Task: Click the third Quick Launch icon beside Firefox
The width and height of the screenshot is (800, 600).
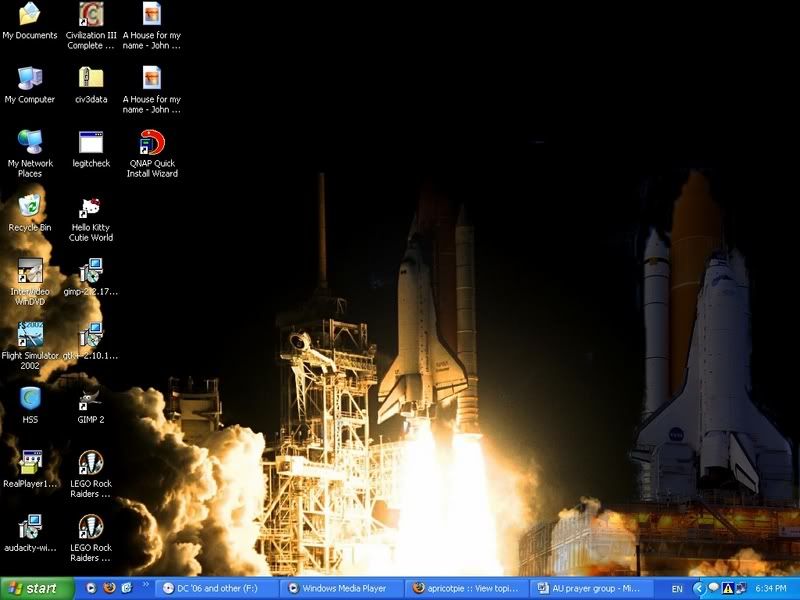Action: click(127, 588)
